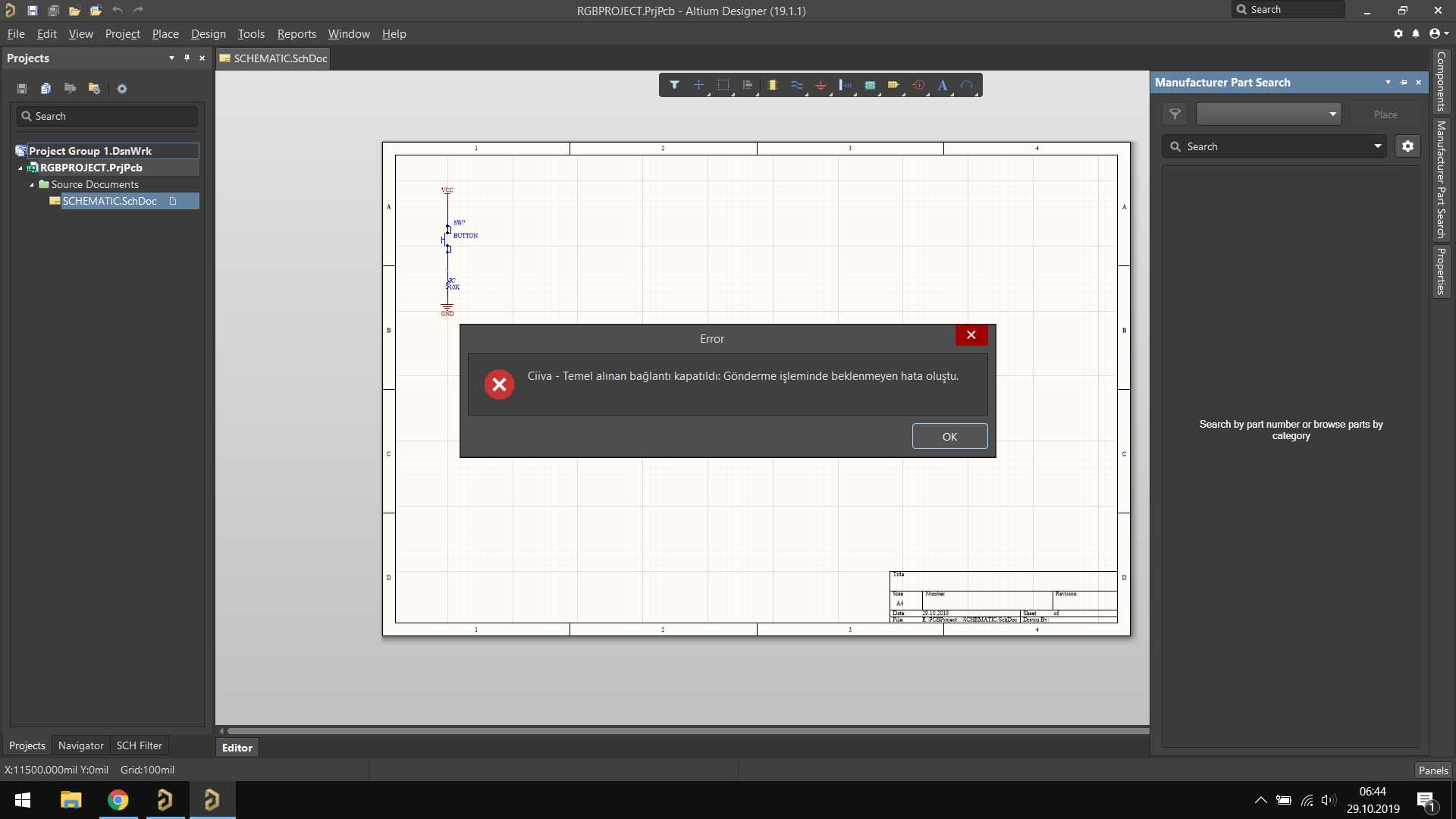Choose the rectangular selection tool icon
The width and height of the screenshot is (1456, 819).
point(723,85)
